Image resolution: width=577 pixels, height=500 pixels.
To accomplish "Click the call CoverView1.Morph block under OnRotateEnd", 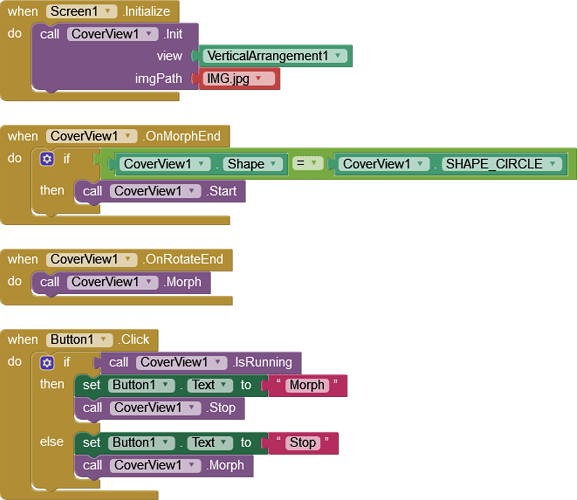I will (121, 282).
